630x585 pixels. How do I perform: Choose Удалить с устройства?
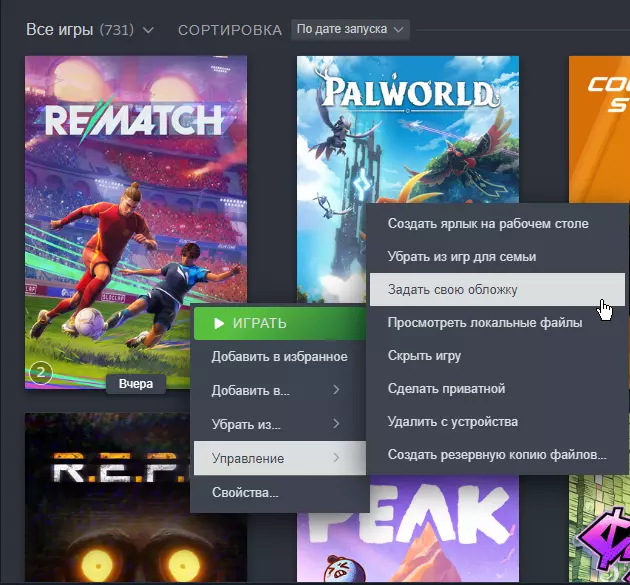pos(497,421)
